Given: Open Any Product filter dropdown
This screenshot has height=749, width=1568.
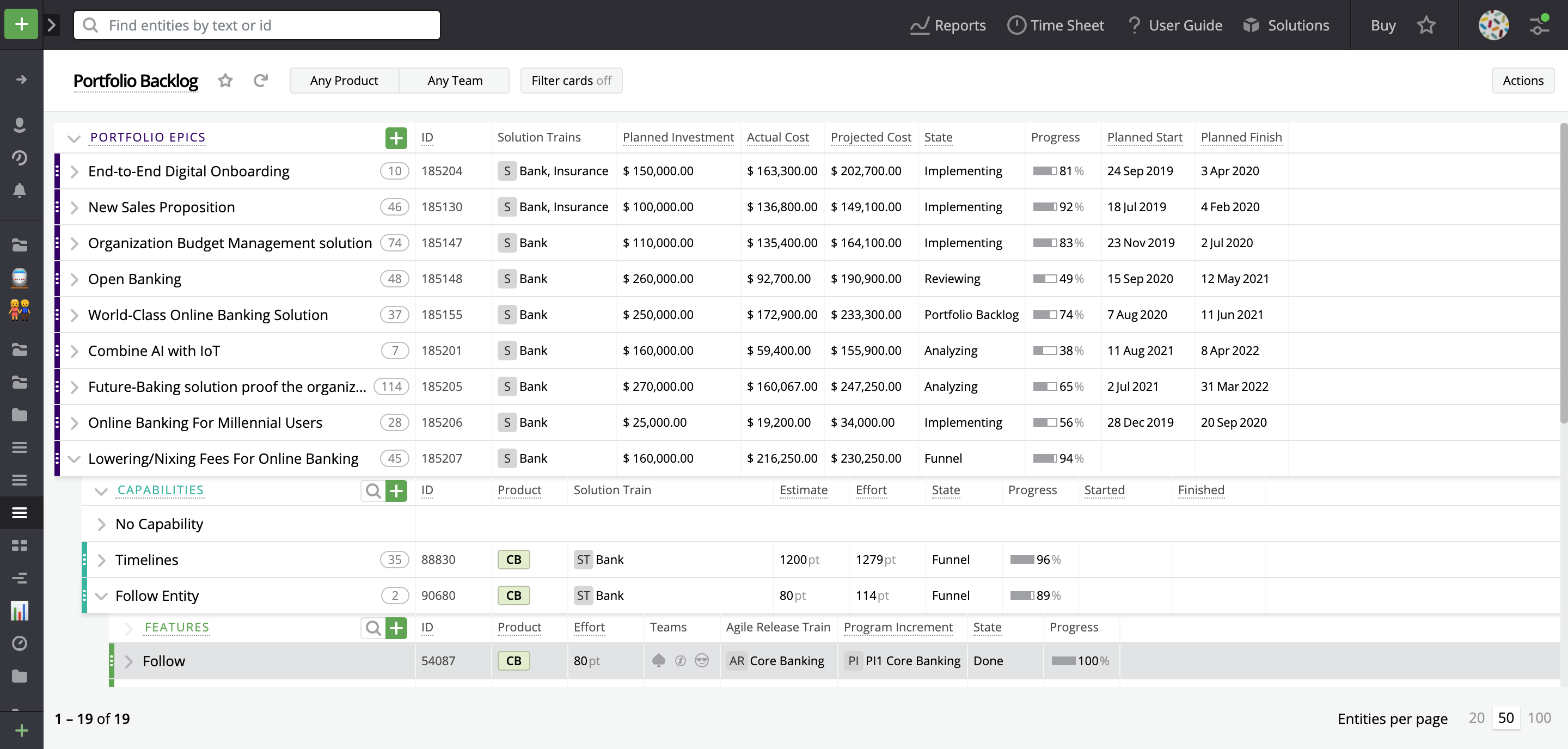Looking at the screenshot, I should [344, 81].
